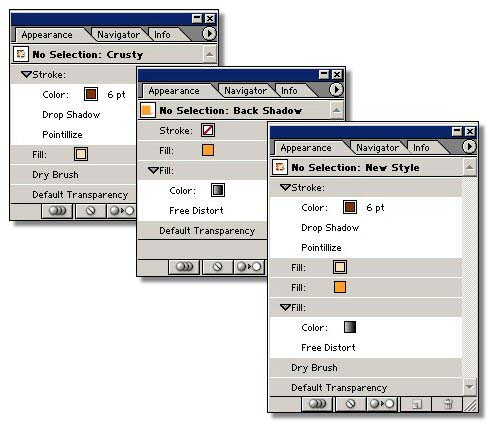490x425 pixels.
Task: Switch to Appearance tab in Back Shadow panel
Action: point(174,91)
